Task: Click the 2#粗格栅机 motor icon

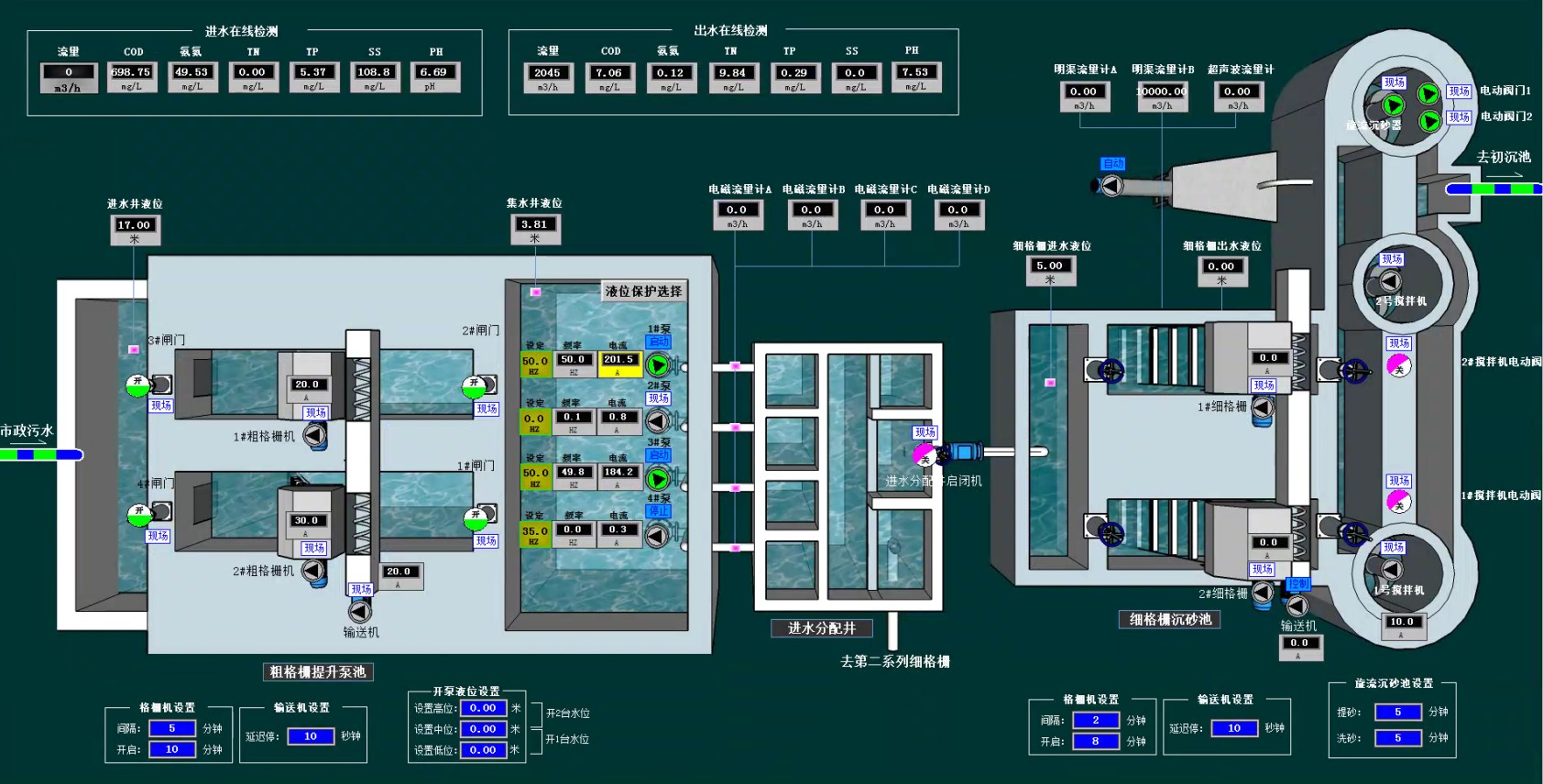Action: (x=313, y=571)
